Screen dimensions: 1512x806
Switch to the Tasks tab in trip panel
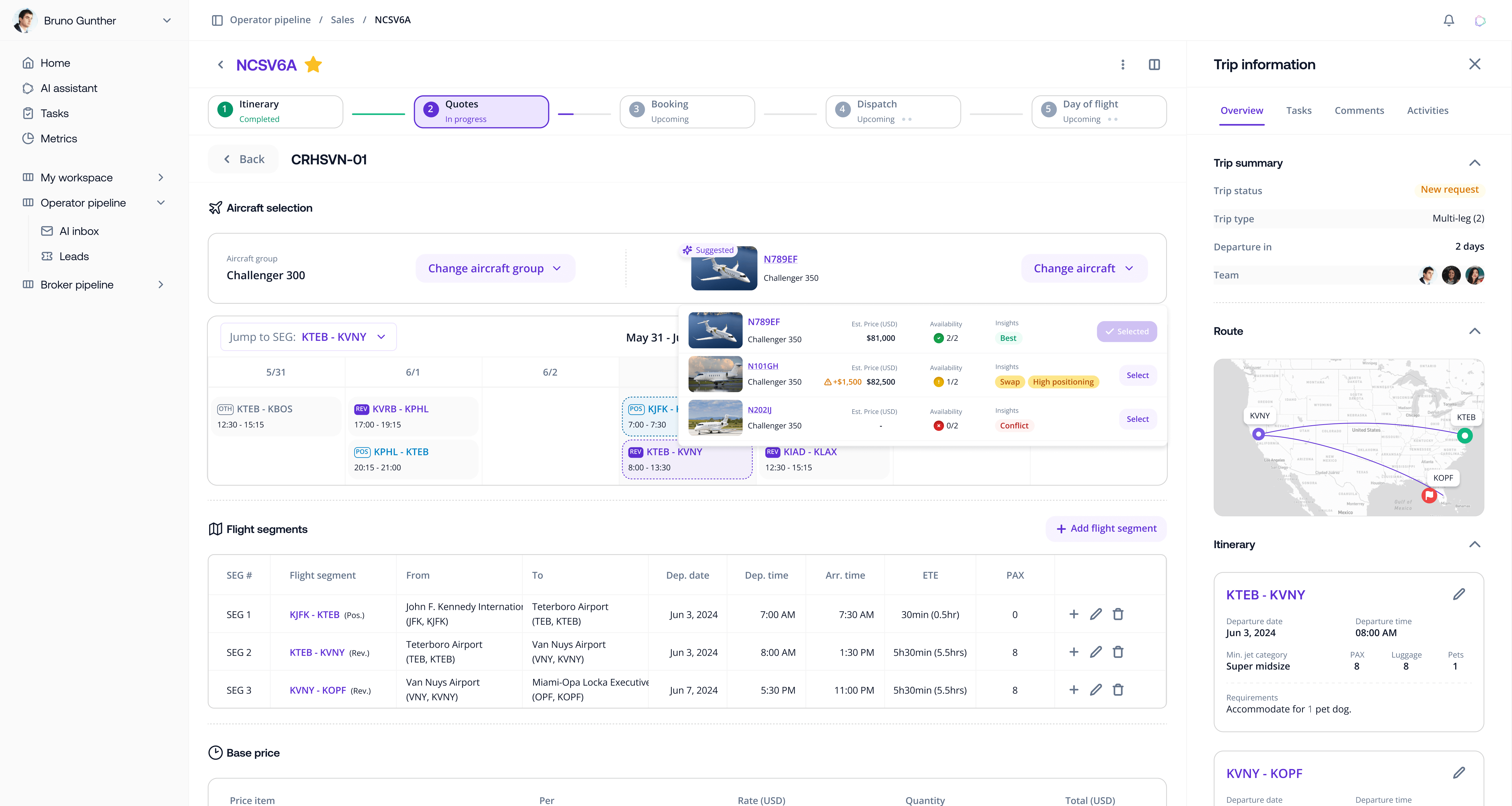[1298, 110]
